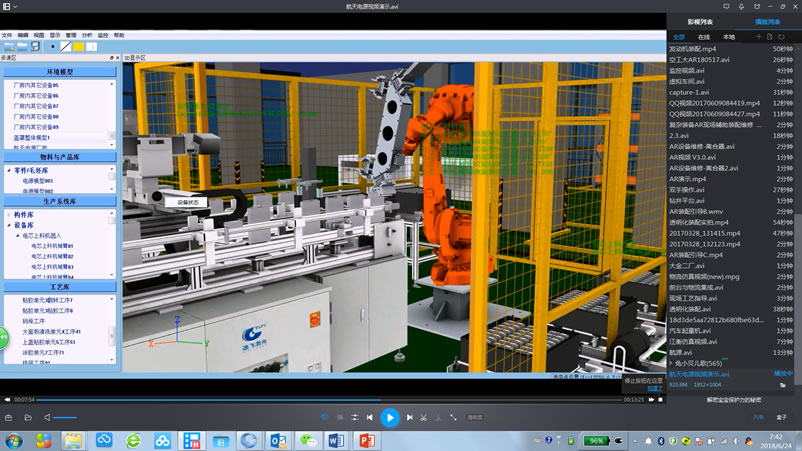Select the 本地 filter tab
The image size is (802, 451).
[x=728, y=37]
